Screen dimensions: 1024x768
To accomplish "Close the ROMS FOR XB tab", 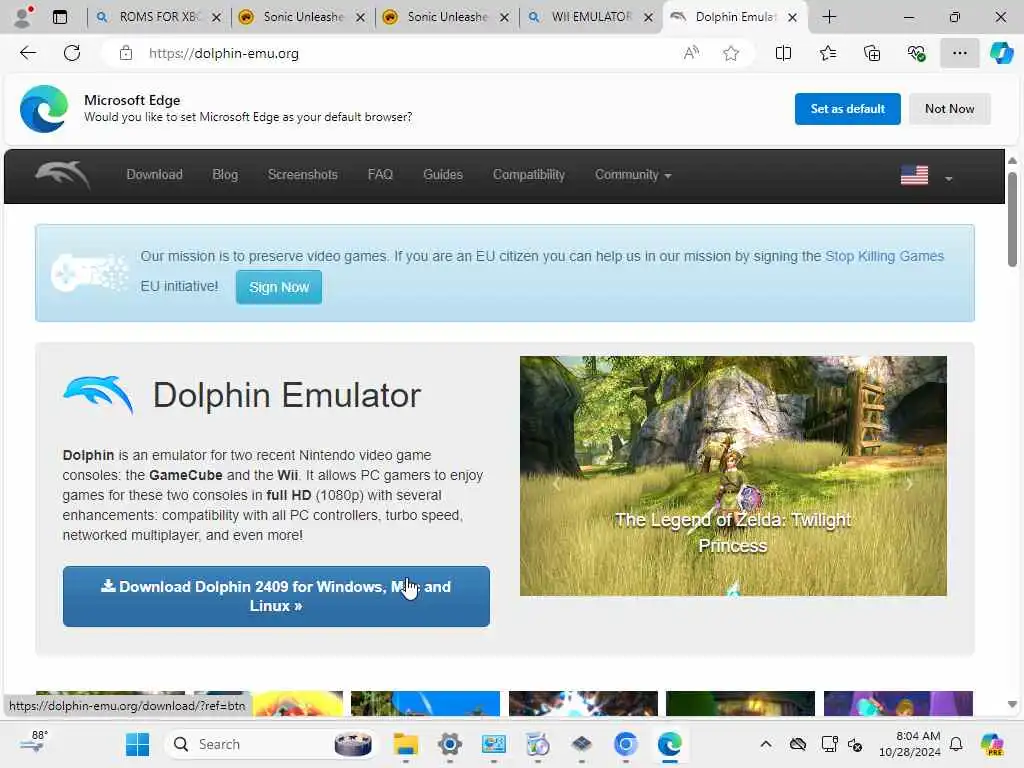I will (217, 18).
